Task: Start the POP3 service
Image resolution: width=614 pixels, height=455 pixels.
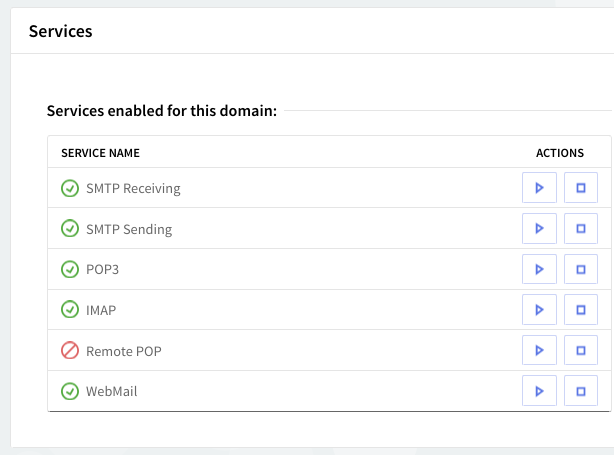Action: 539,270
